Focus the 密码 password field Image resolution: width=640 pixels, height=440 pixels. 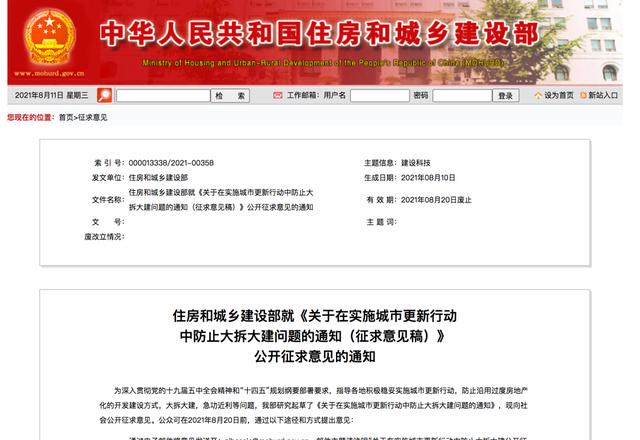462,96
